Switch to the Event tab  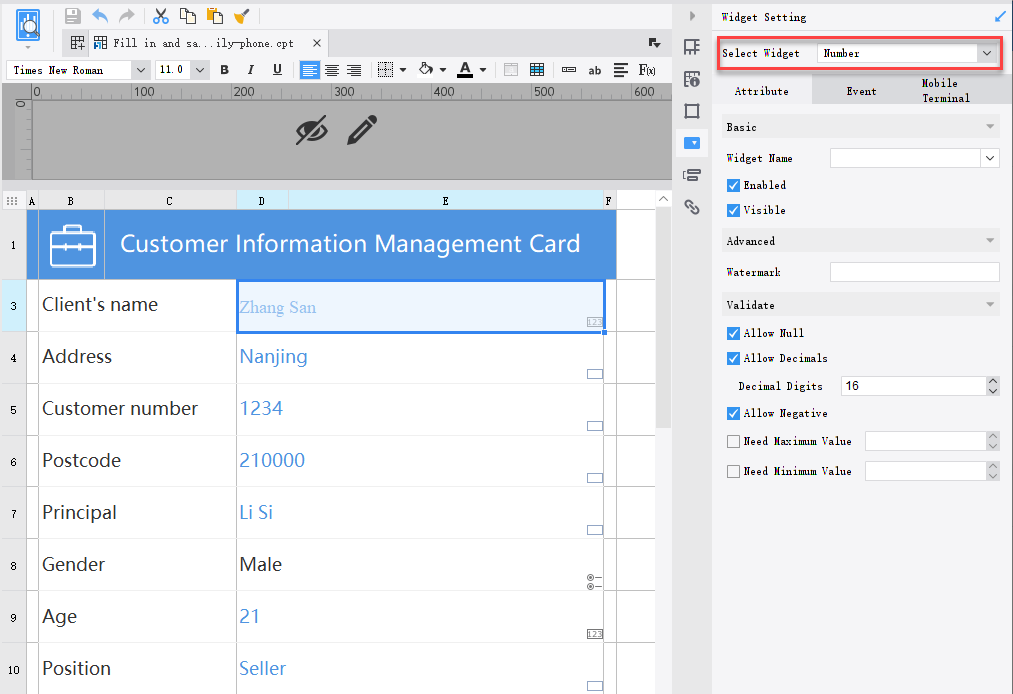click(861, 91)
